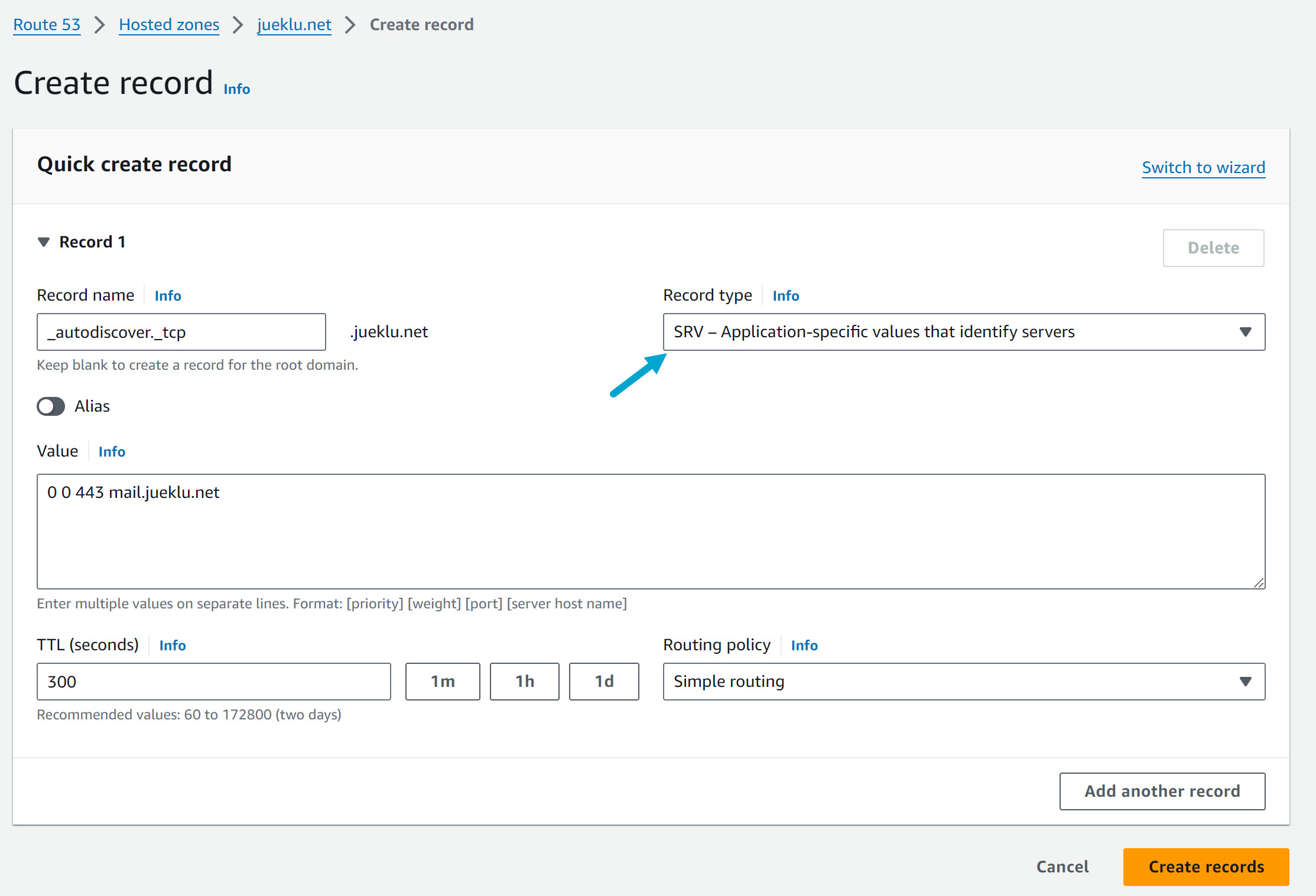Click Info next to Create record title
Screen dimensions: 1316x896
(x=236, y=89)
